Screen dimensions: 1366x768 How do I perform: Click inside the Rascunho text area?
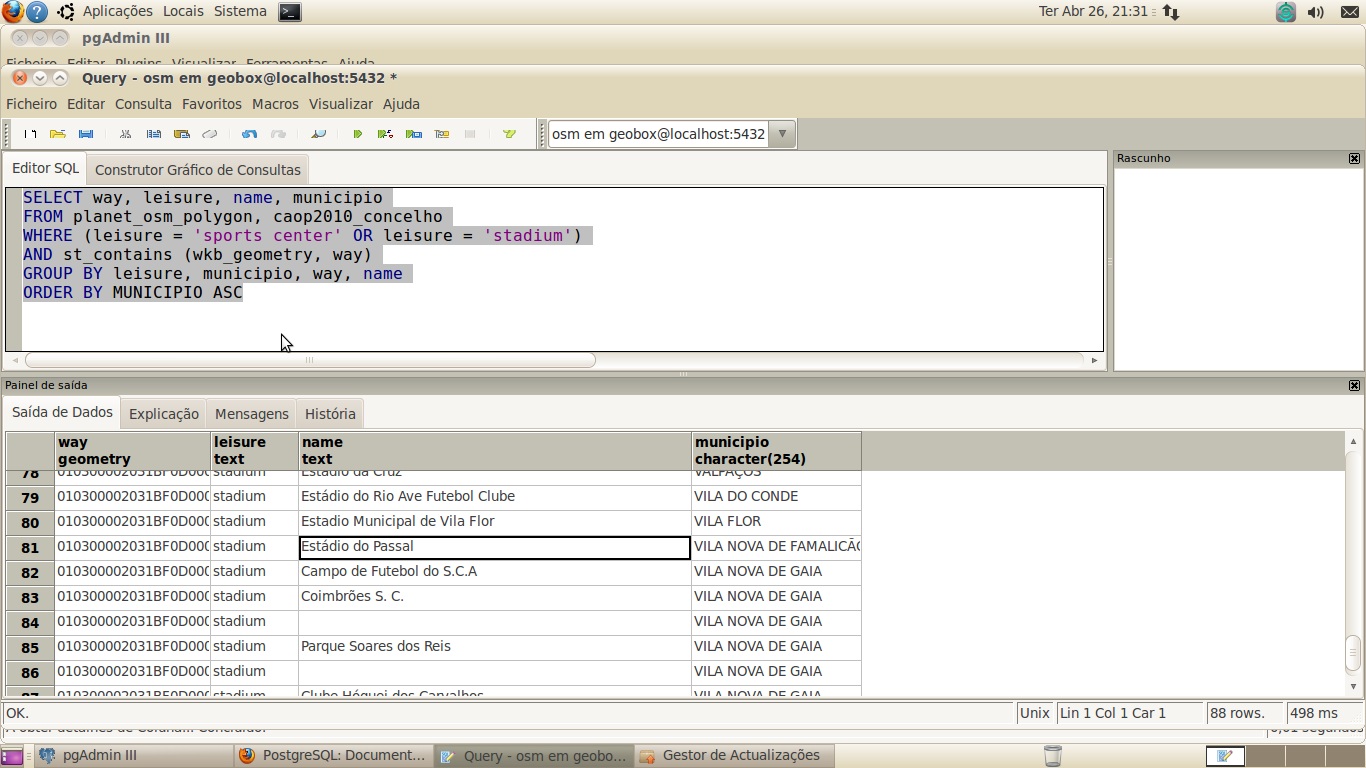pos(1238,268)
